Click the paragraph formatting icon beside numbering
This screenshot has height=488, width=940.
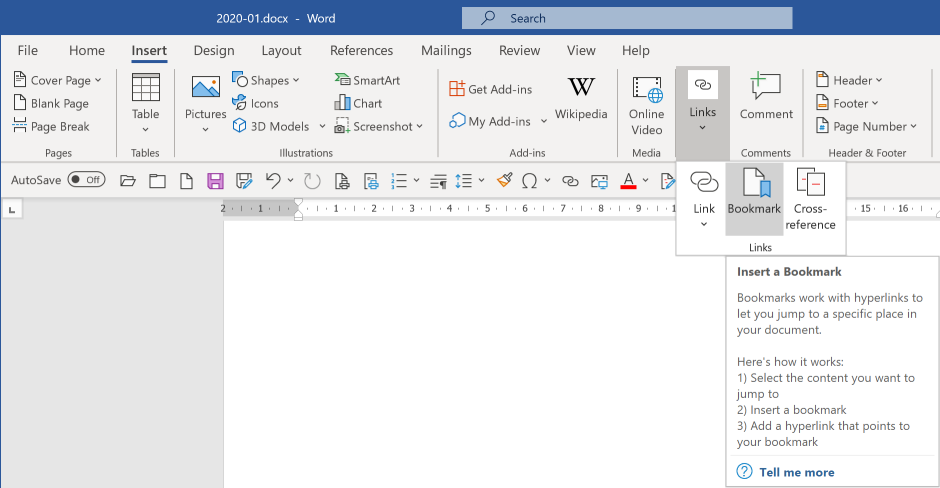coord(438,180)
